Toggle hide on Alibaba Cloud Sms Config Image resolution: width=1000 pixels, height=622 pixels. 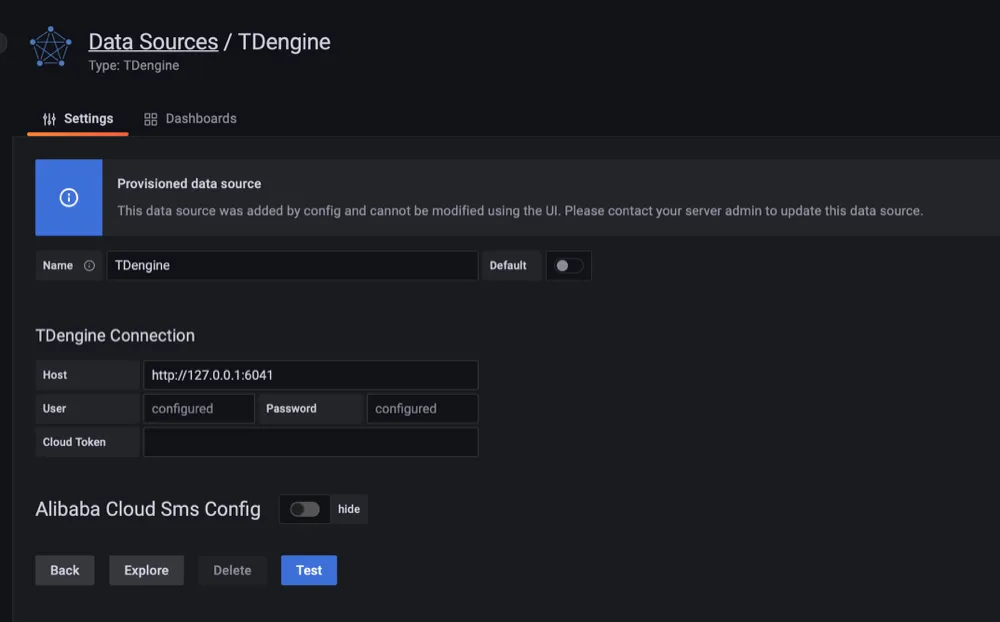pos(305,509)
